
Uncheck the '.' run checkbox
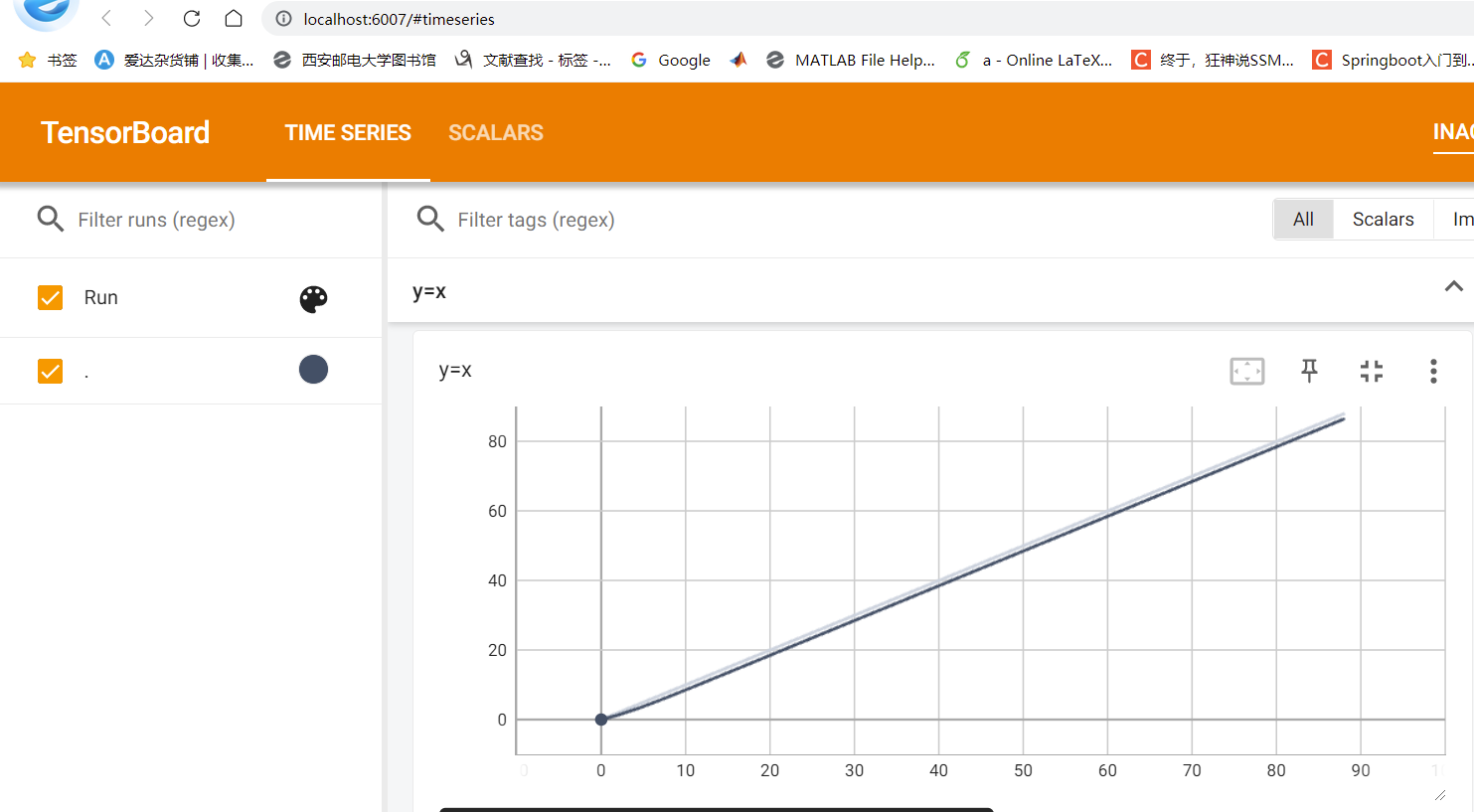(50, 370)
